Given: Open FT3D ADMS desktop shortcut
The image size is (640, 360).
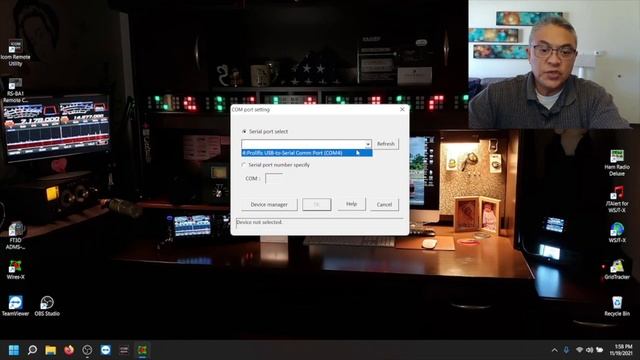Looking at the screenshot, I should [16, 236].
